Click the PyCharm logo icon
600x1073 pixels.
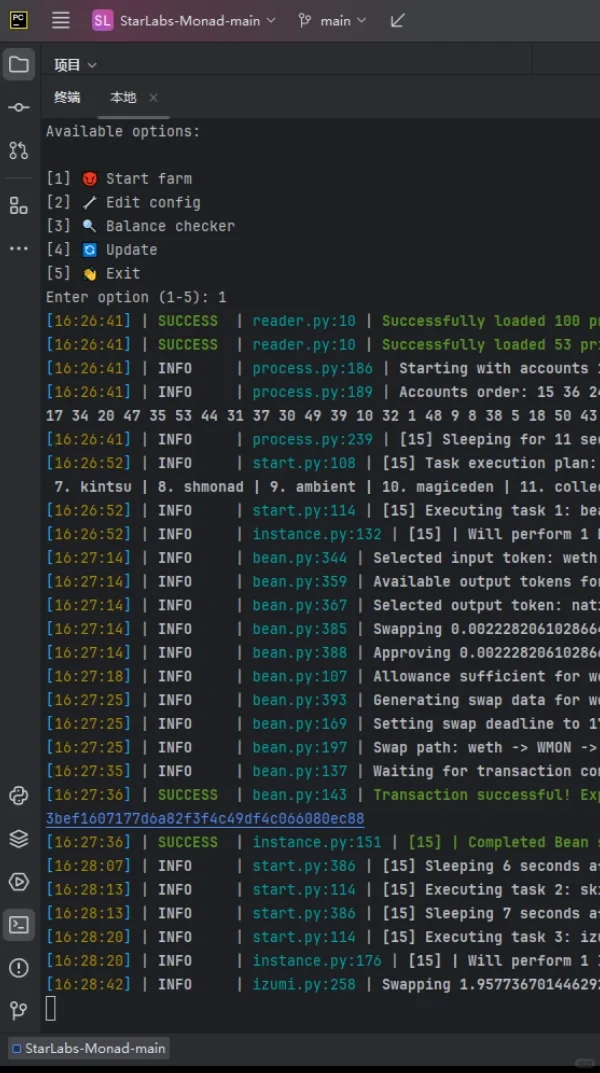[x=18, y=20]
